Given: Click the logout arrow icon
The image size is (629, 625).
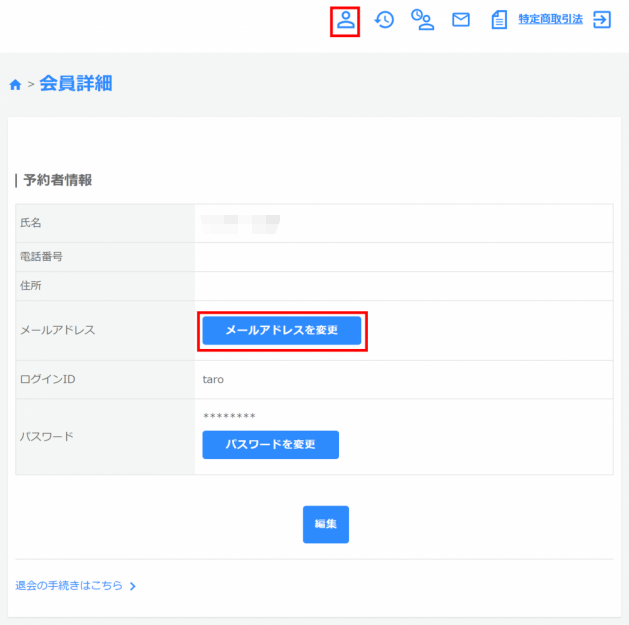Looking at the screenshot, I should click(x=602, y=20).
